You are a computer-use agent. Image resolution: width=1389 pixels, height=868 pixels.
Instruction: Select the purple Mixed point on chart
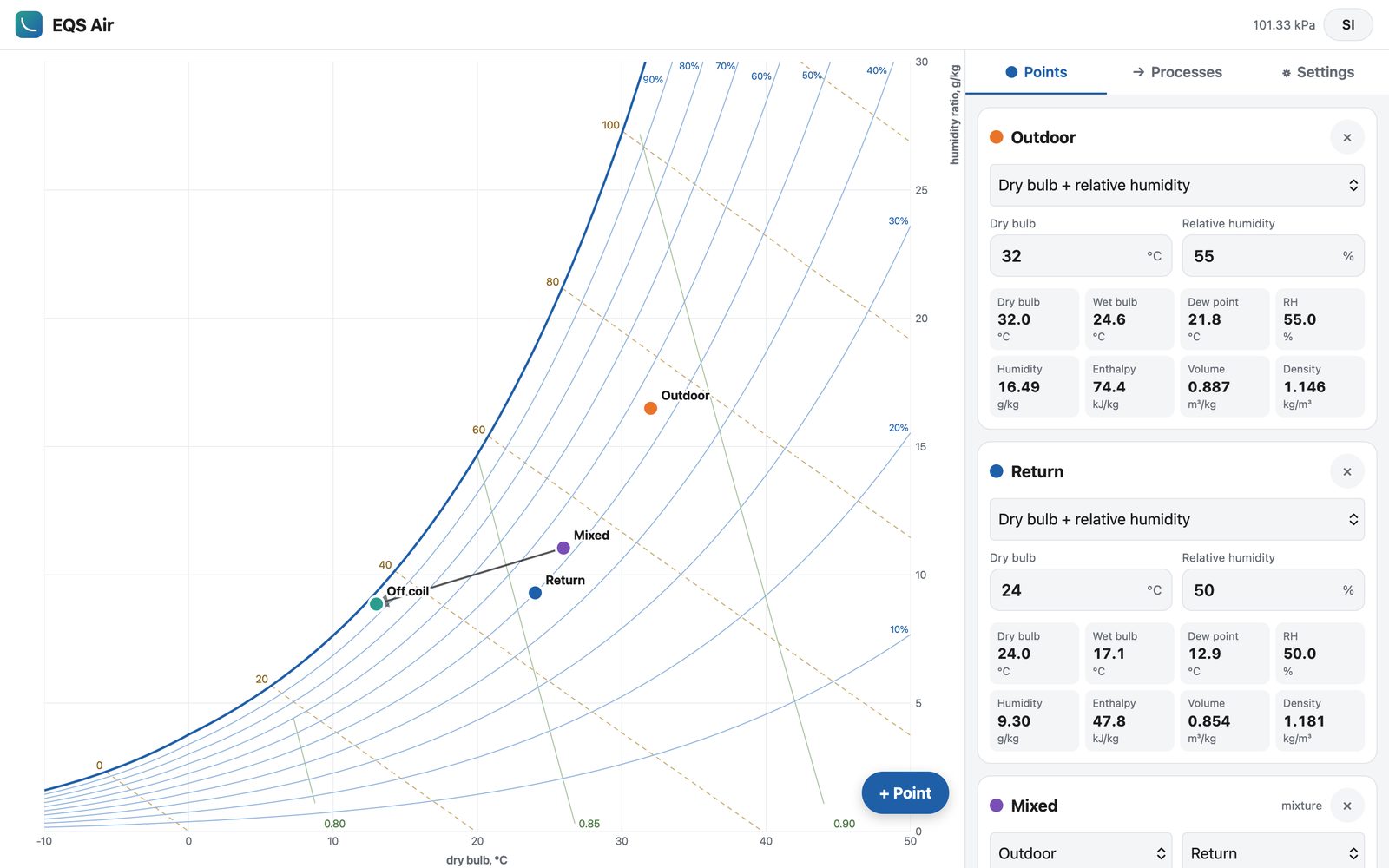tap(563, 548)
